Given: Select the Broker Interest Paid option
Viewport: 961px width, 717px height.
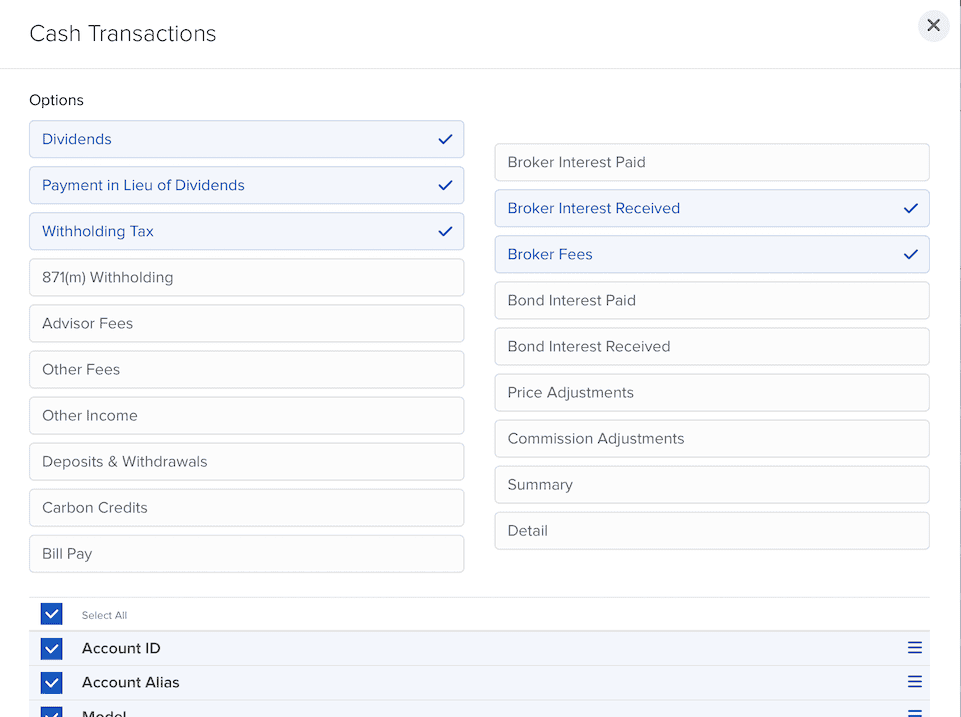Looking at the screenshot, I should [711, 162].
